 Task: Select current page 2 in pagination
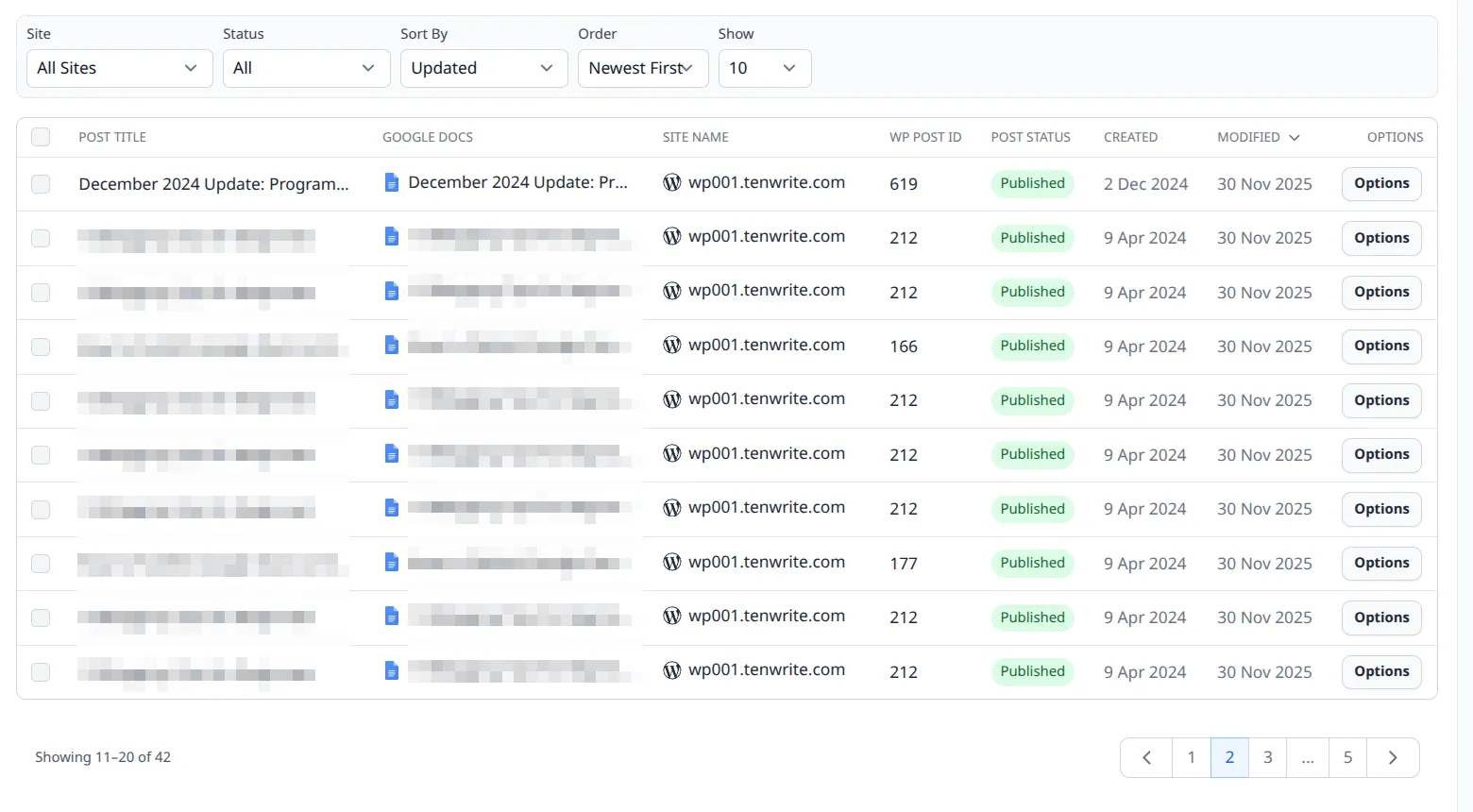1229,757
